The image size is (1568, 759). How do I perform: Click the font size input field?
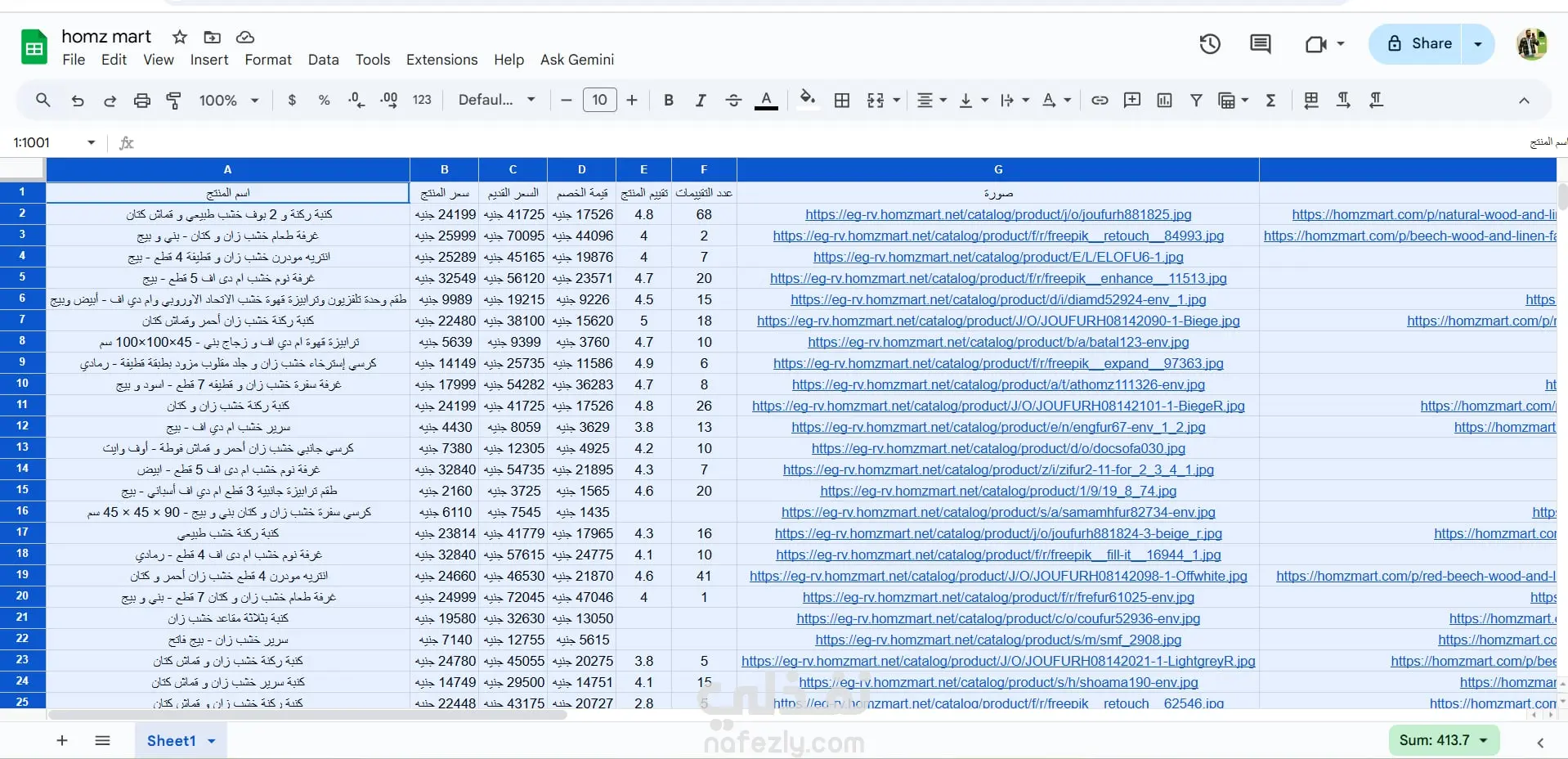click(x=600, y=100)
